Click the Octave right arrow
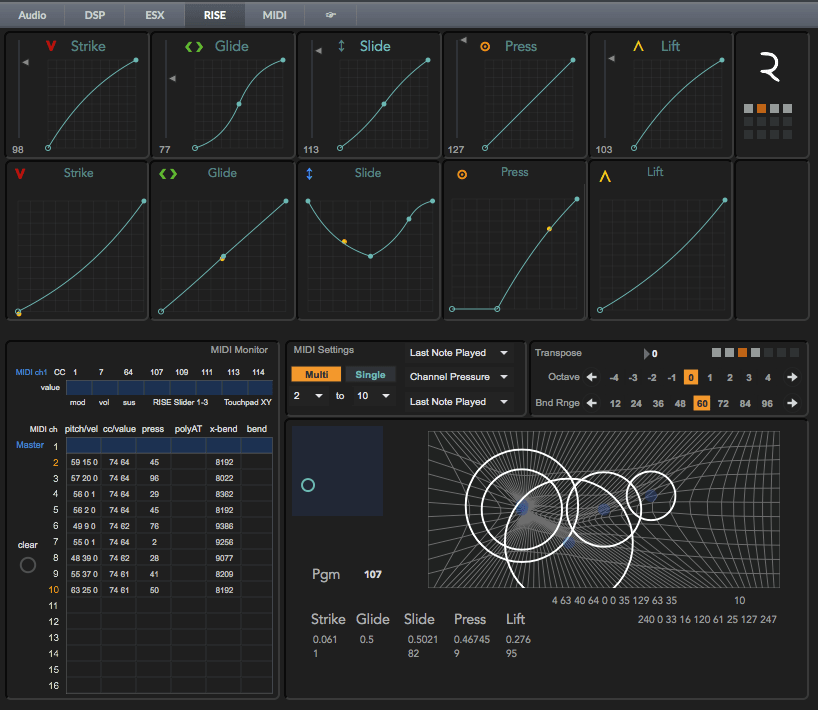Screen dimensions: 818x710 (x=792, y=377)
